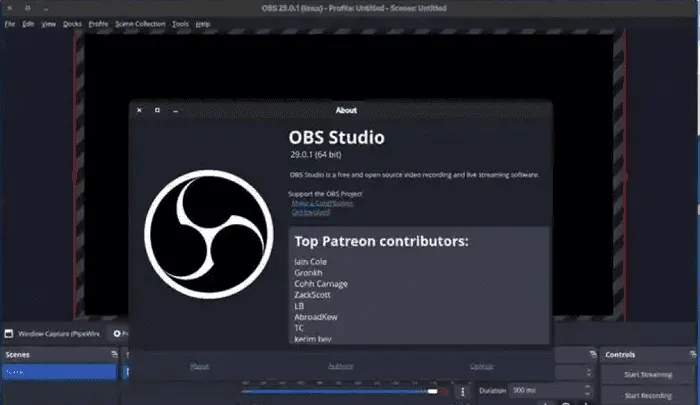Maximize the About dialog window
This screenshot has width=700, height=405.
pyautogui.click(x=157, y=110)
